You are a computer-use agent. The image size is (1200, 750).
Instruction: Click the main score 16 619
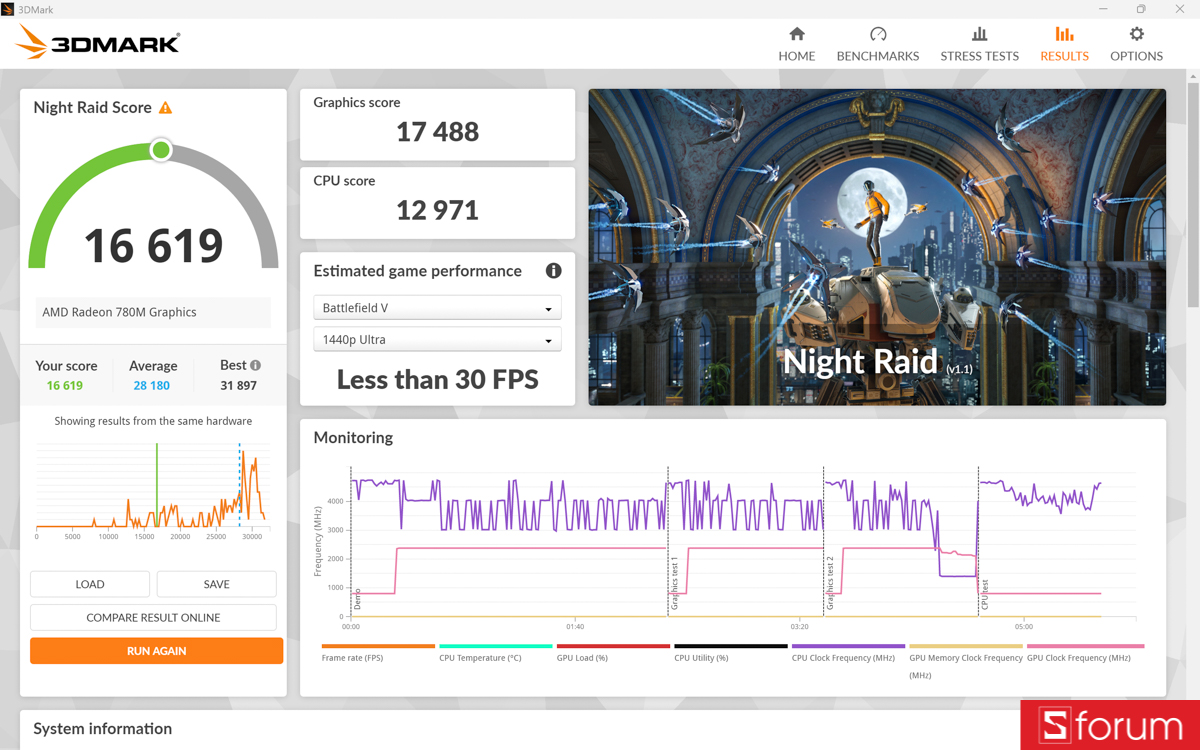tap(153, 246)
